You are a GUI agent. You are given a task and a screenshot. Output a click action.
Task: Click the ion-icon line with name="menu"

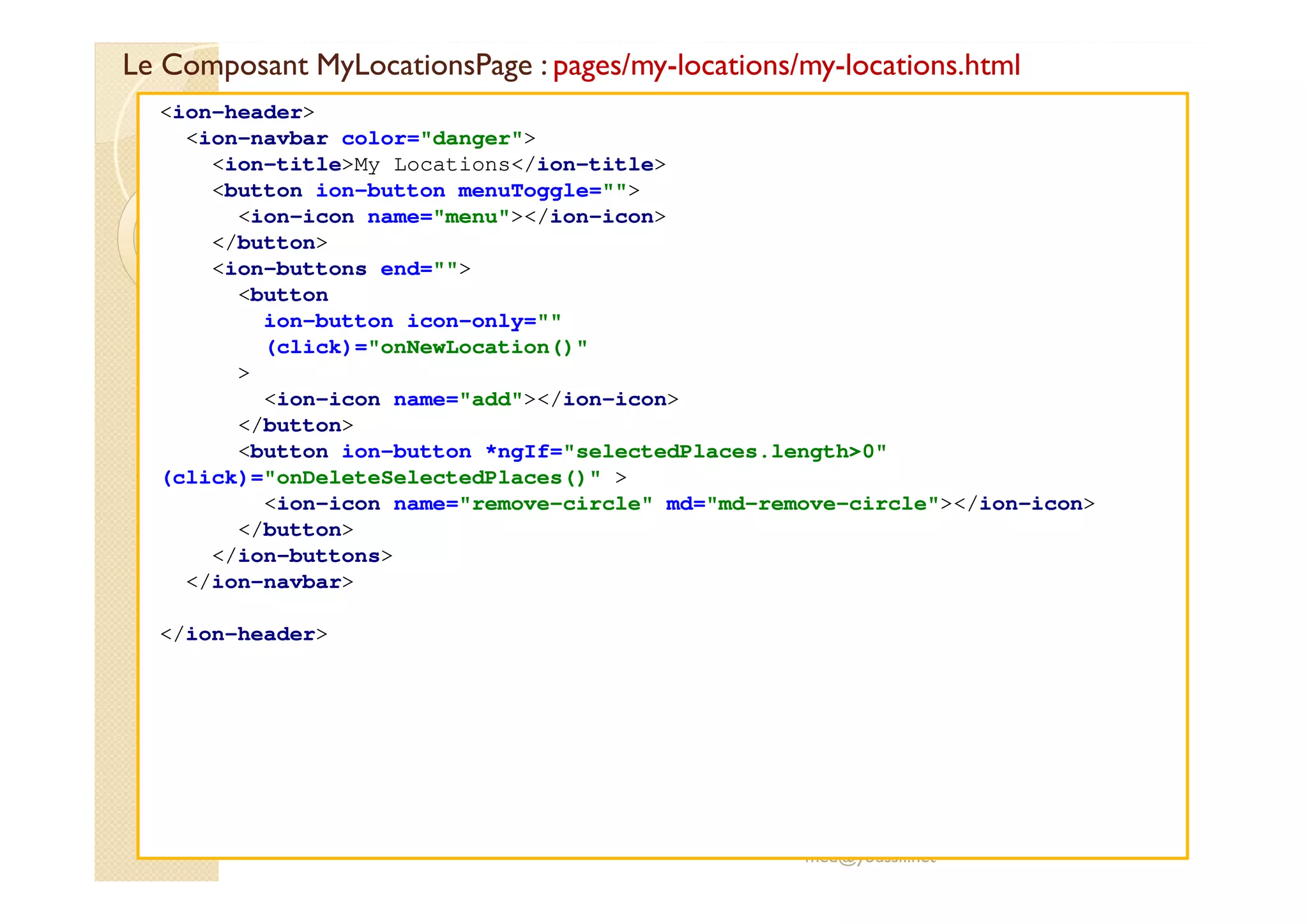452,217
